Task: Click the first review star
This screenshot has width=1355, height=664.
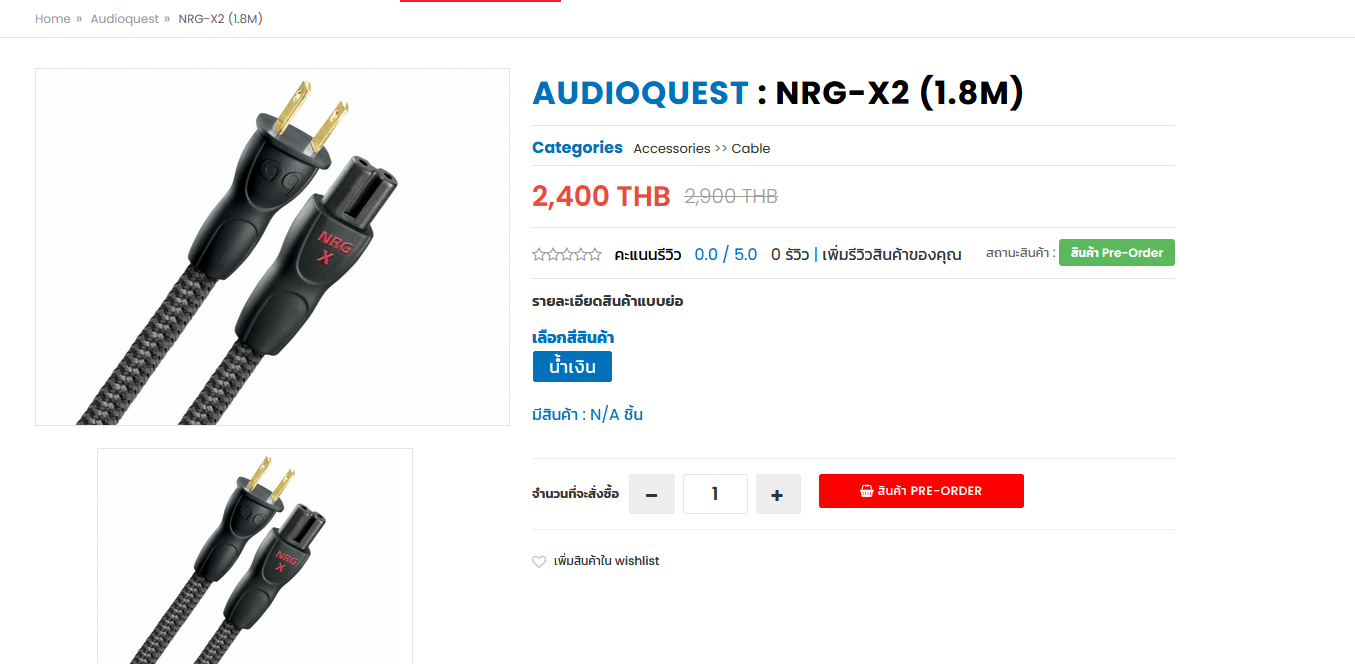Action: click(539, 254)
